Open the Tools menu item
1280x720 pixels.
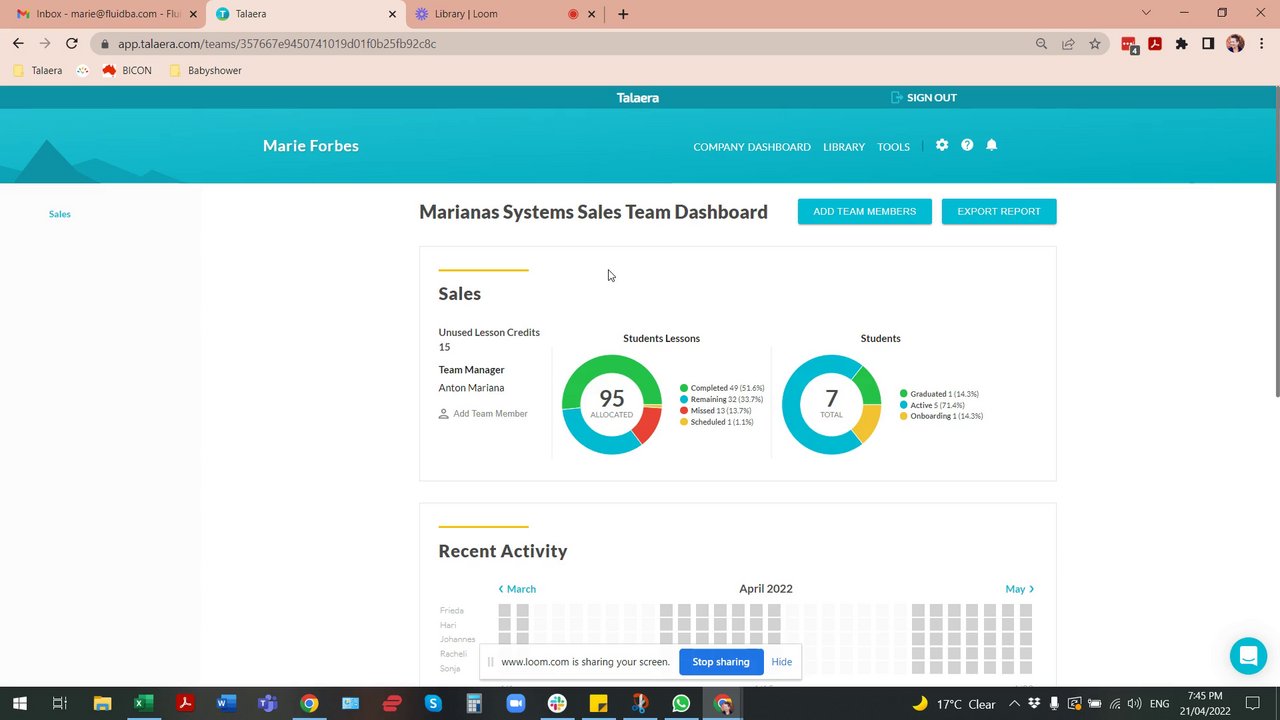click(x=893, y=147)
